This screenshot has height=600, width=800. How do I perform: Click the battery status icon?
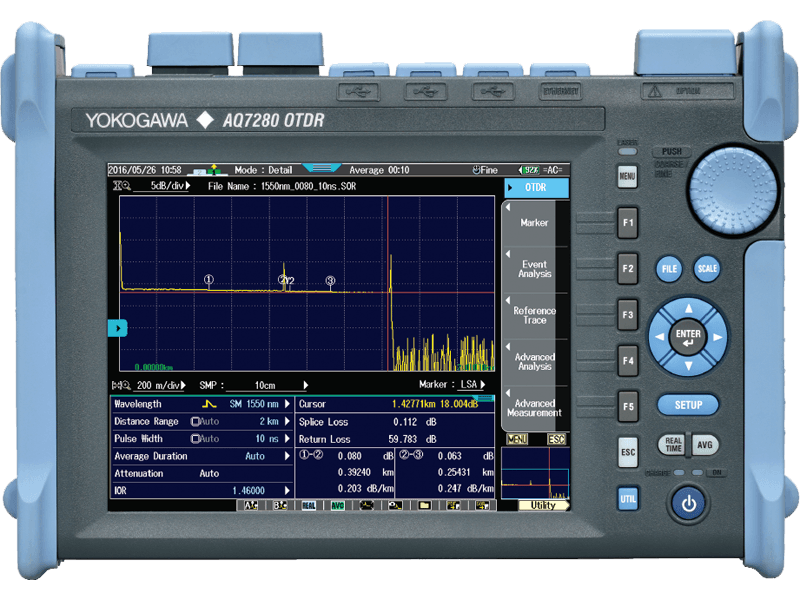click(528, 170)
